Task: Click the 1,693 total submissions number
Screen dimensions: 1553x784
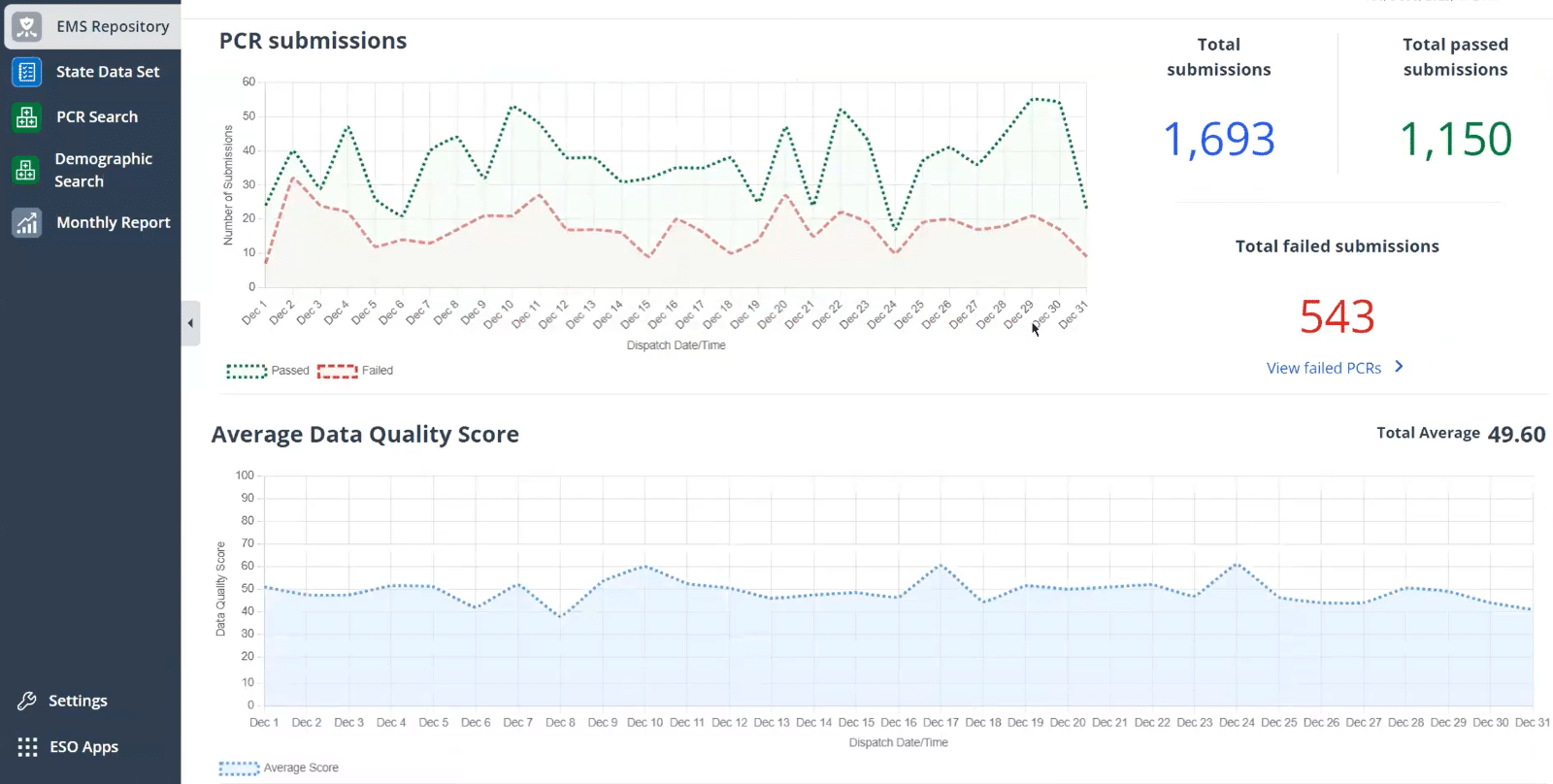Action: [x=1218, y=139]
